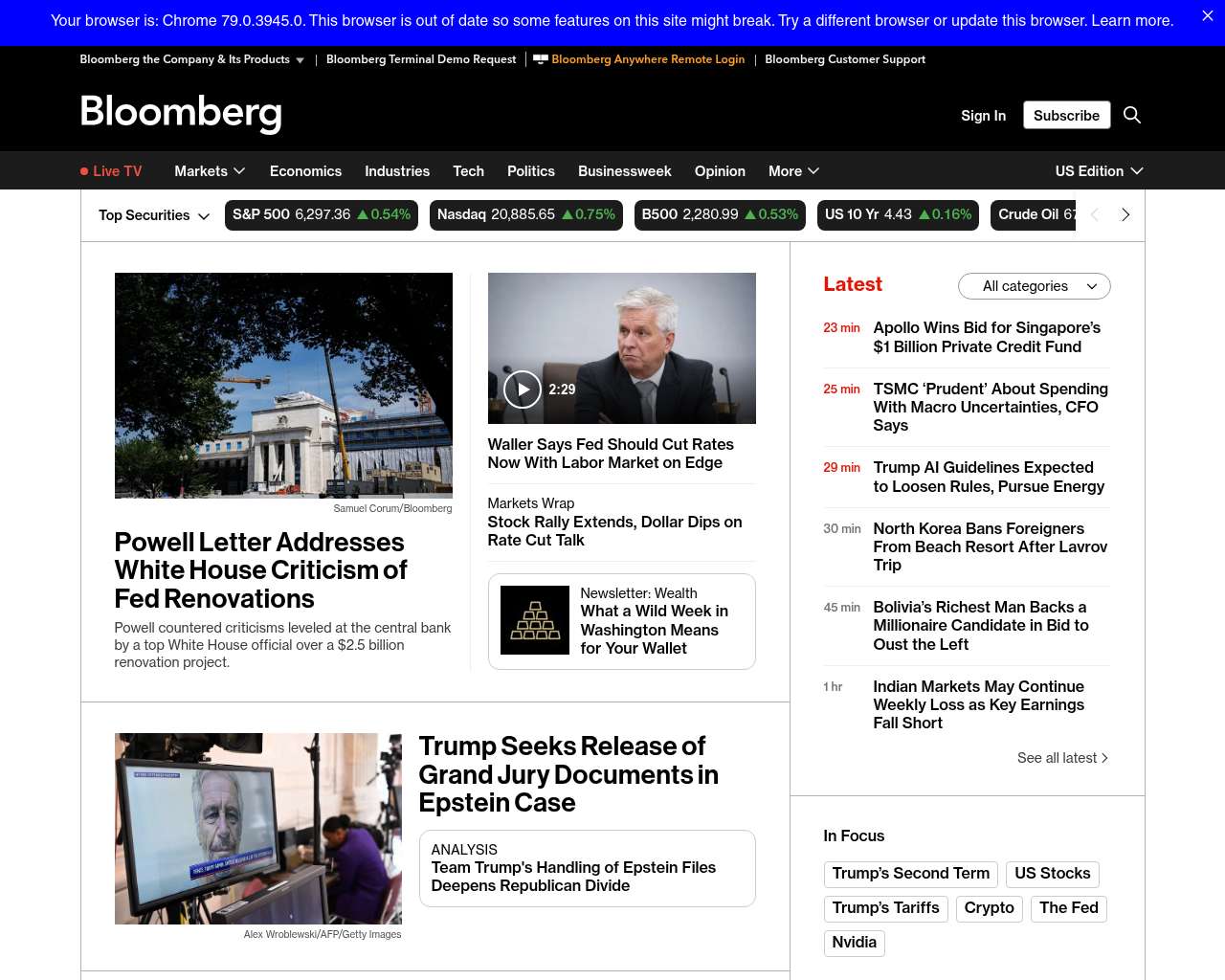
Task: Go to the Tech section
Action: (x=468, y=171)
